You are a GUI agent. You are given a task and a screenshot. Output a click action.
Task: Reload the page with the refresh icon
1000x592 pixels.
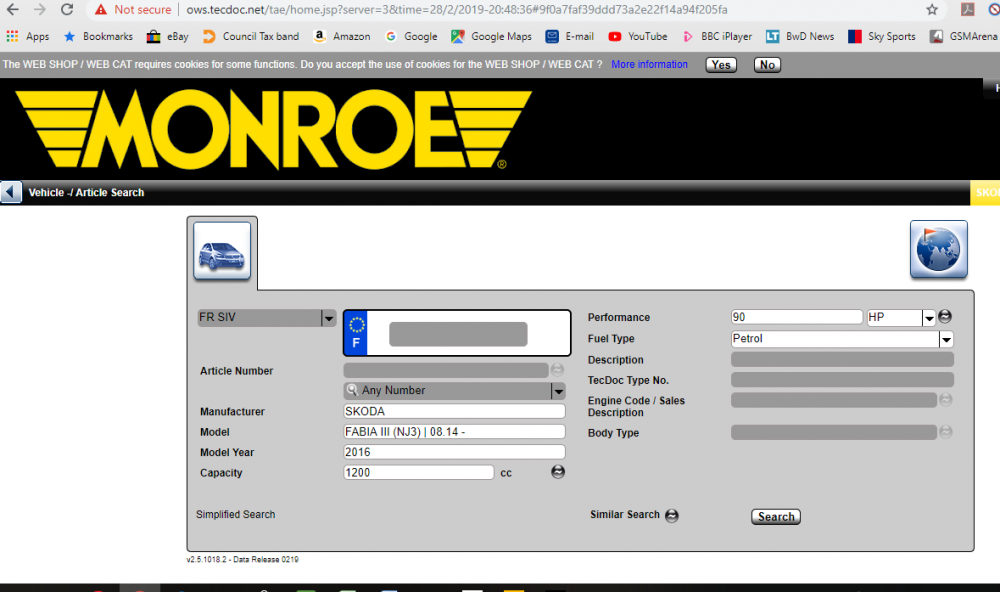point(67,10)
